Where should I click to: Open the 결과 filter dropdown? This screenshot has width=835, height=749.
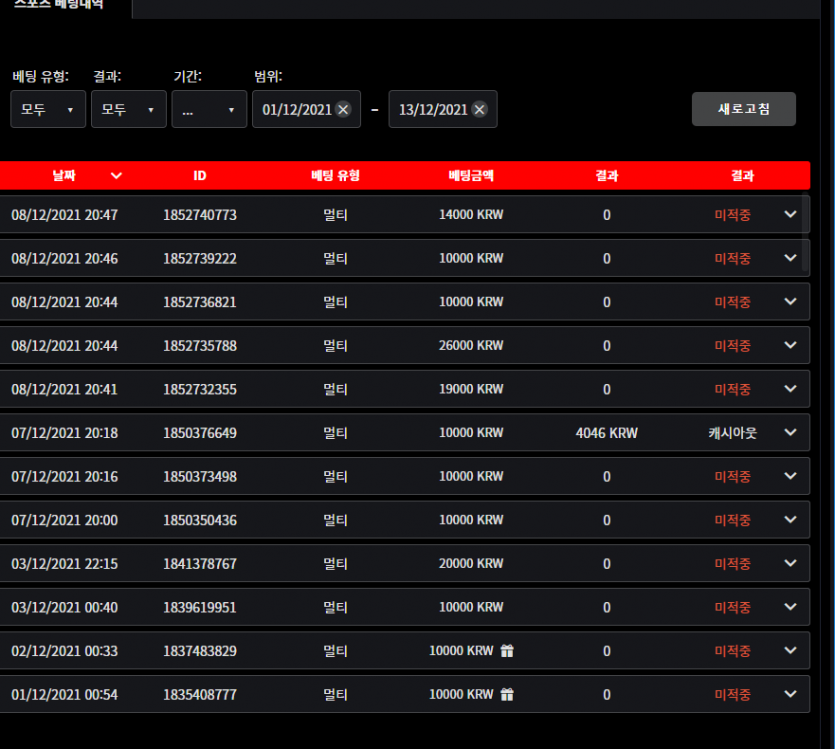pyautogui.click(x=129, y=109)
